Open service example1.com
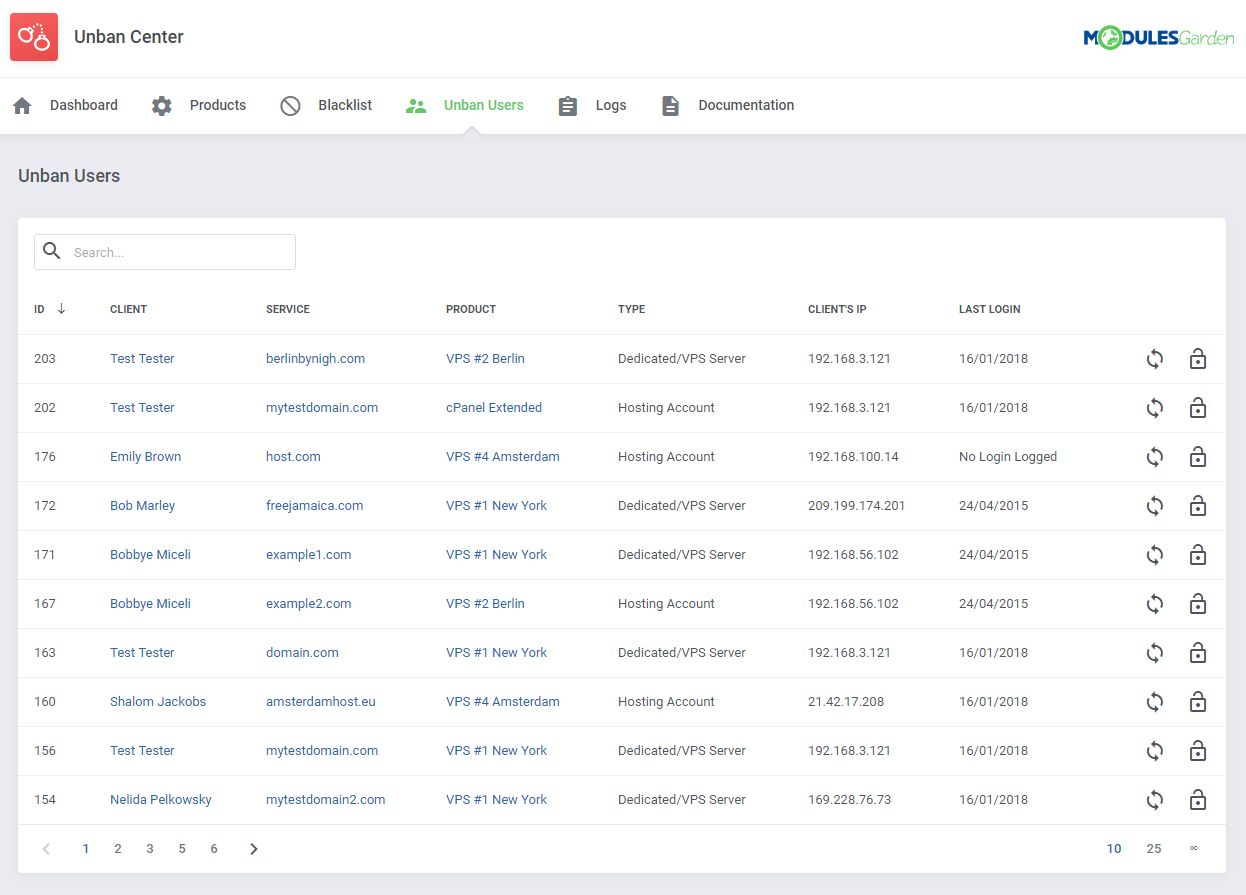The height and width of the screenshot is (895, 1246). 309,555
